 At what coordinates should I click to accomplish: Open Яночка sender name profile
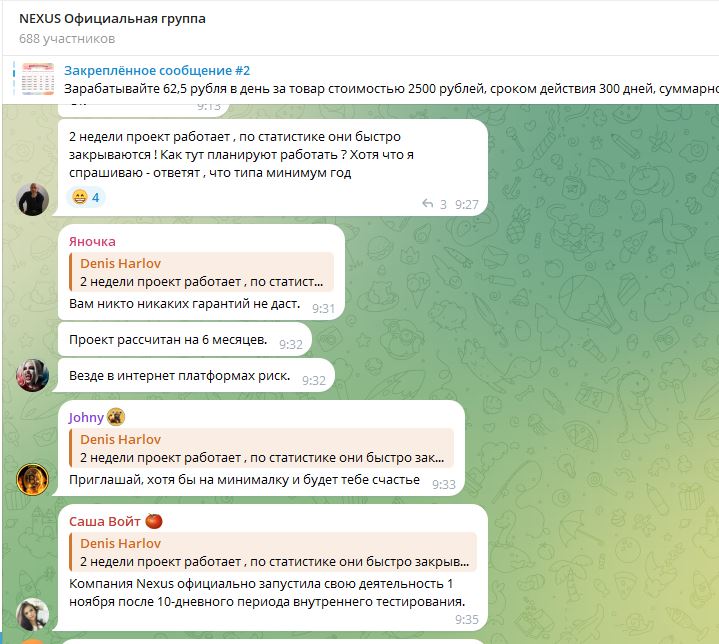pos(92,242)
